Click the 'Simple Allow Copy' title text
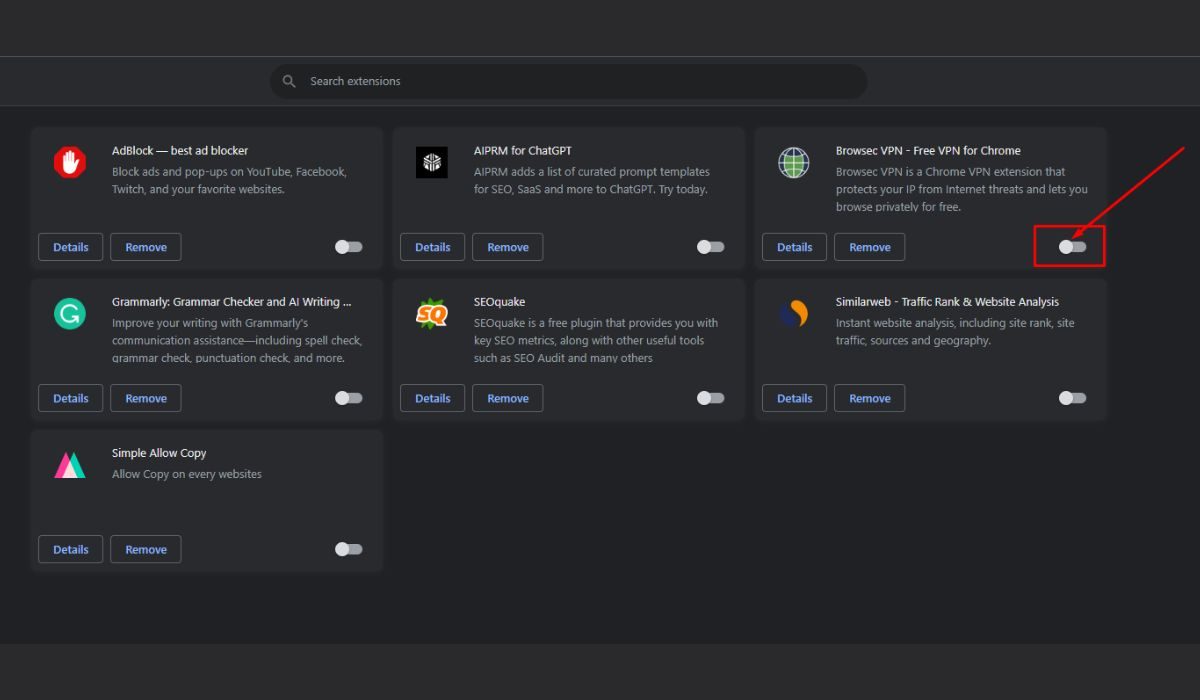Image resolution: width=1200 pixels, height=700 pixels. pyautogui.click(x=159, y=453)
